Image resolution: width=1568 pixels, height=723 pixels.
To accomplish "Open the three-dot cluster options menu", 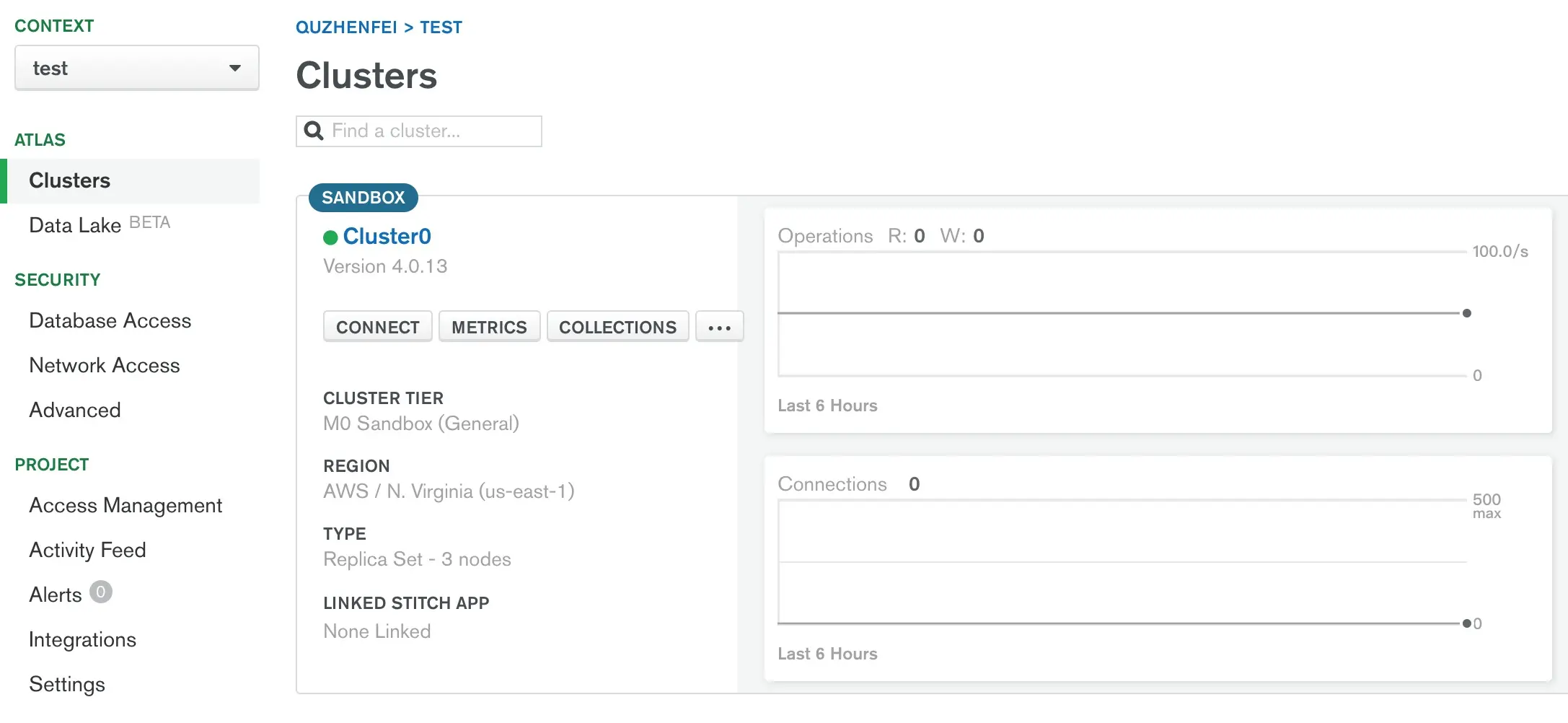I will (719, 328).
